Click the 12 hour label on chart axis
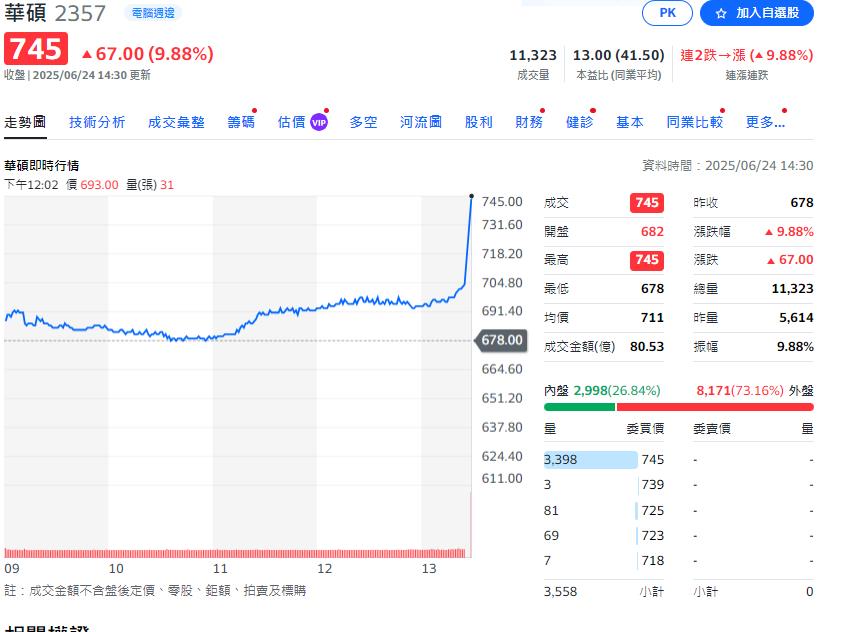This screenshot has height=632, width=841. coord(324,569)
